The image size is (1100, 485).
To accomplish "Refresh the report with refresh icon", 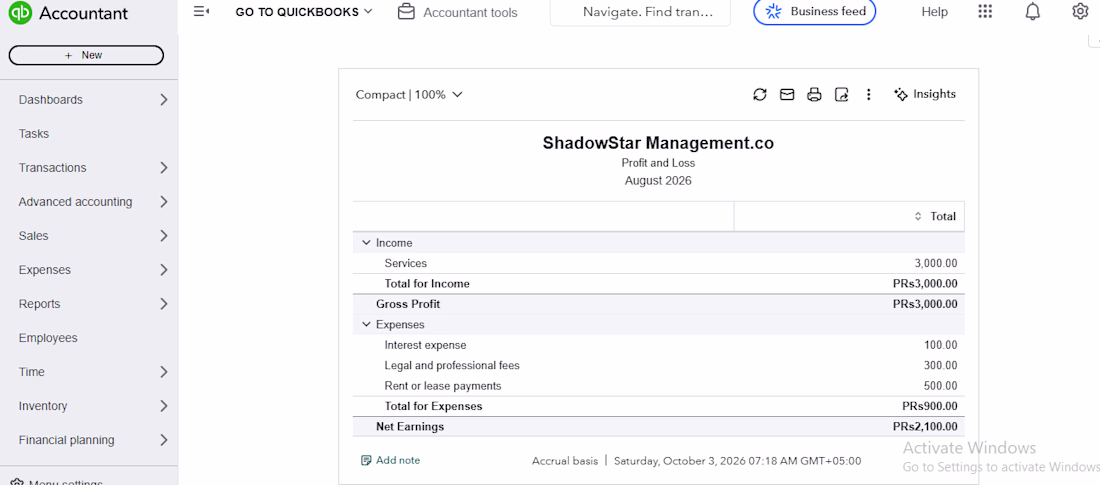I will 760,94.
